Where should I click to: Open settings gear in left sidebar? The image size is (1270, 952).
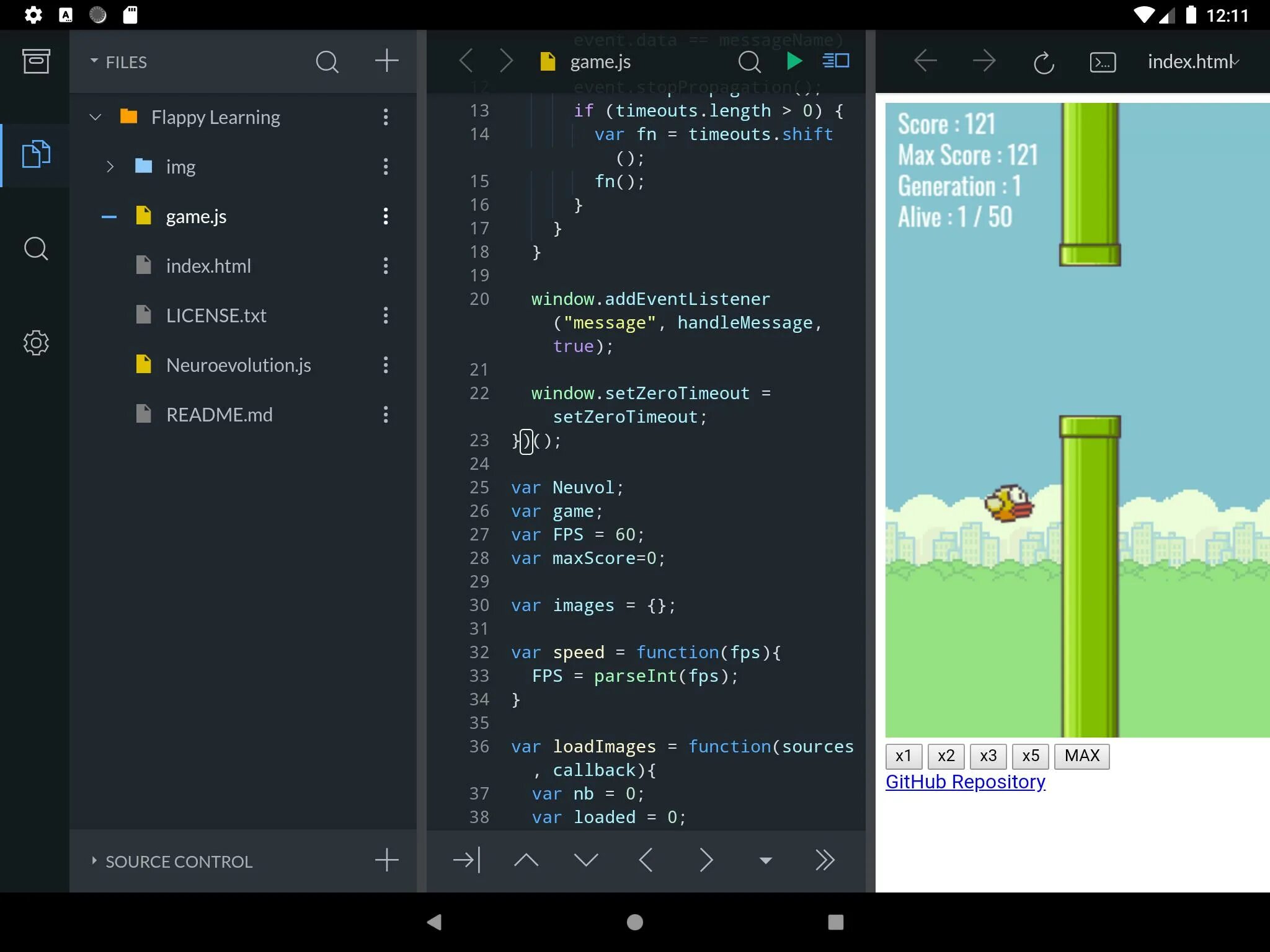(36, 342)
